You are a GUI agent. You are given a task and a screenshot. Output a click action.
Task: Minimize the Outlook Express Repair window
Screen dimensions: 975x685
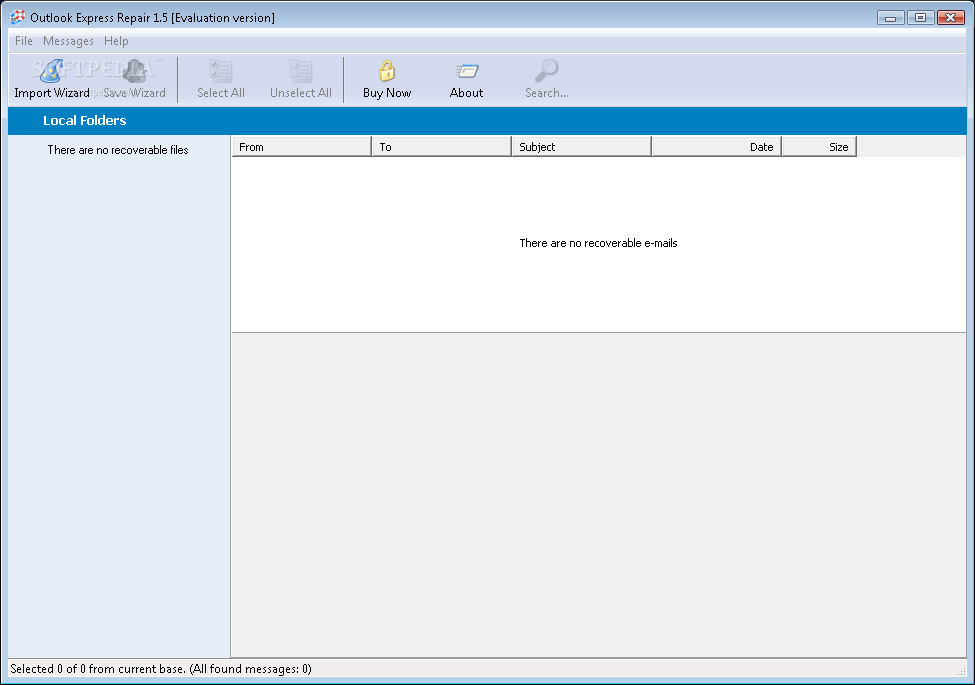pyautogui.click(x=890, y=17)
